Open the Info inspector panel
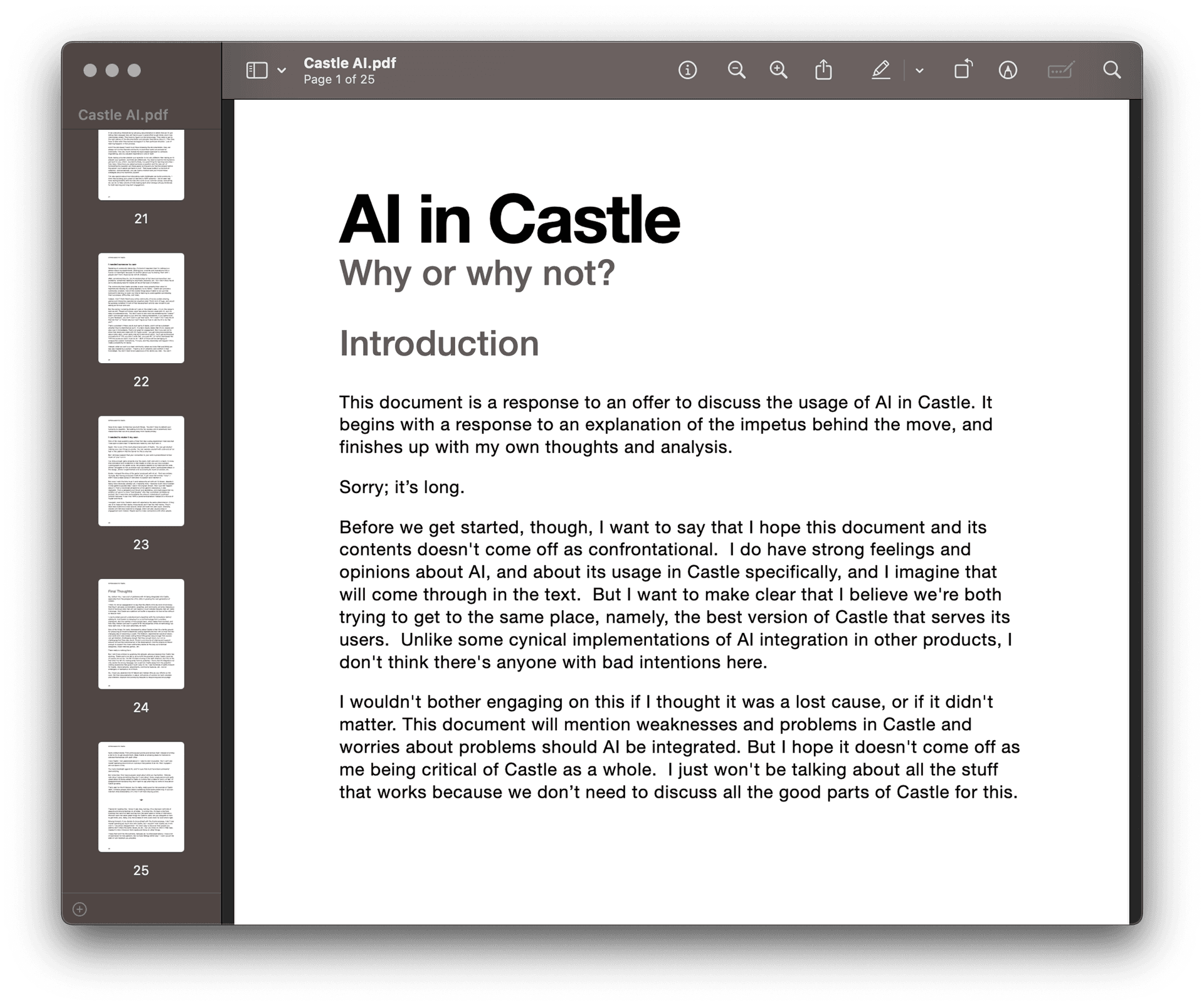The image size is (1204, 1006). [x=687, y=70]
